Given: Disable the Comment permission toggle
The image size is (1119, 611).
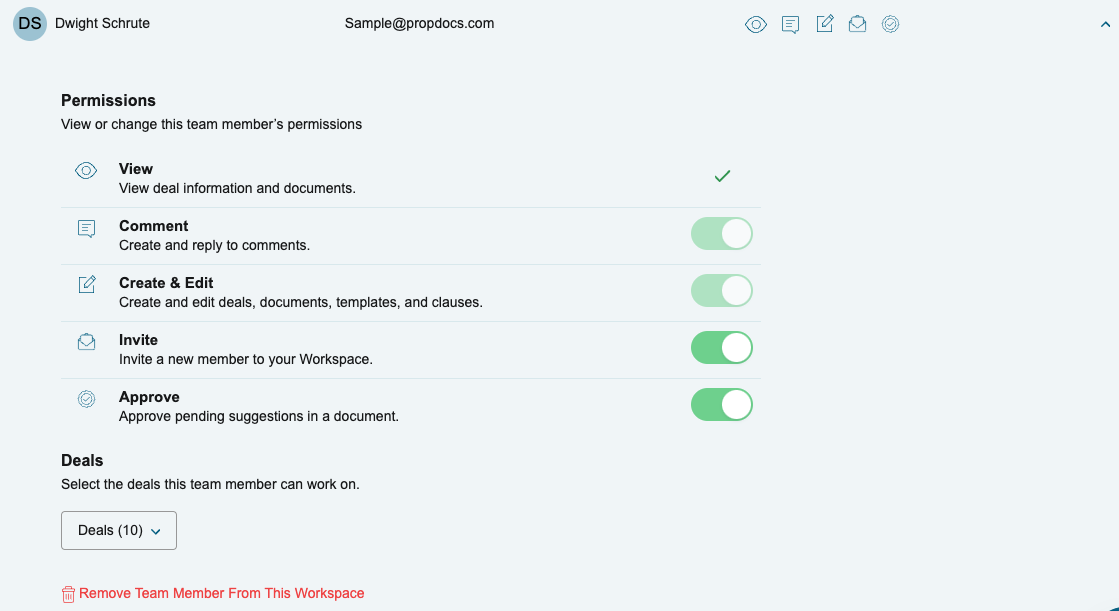Looking at the screenshot, I should [722, 233].
